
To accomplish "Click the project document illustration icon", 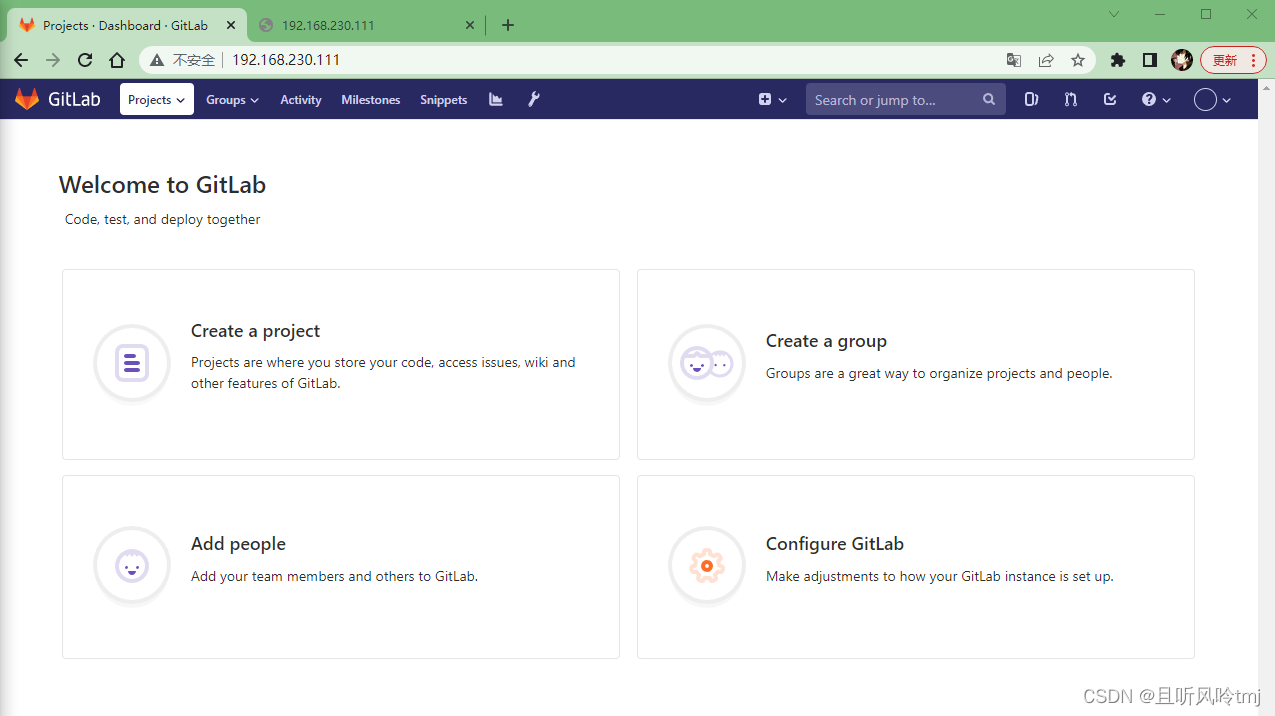I will (x=132, y=363).
